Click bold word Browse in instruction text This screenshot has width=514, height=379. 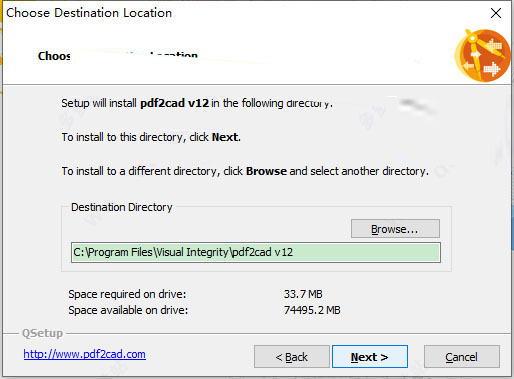click(x=266, y=171)
